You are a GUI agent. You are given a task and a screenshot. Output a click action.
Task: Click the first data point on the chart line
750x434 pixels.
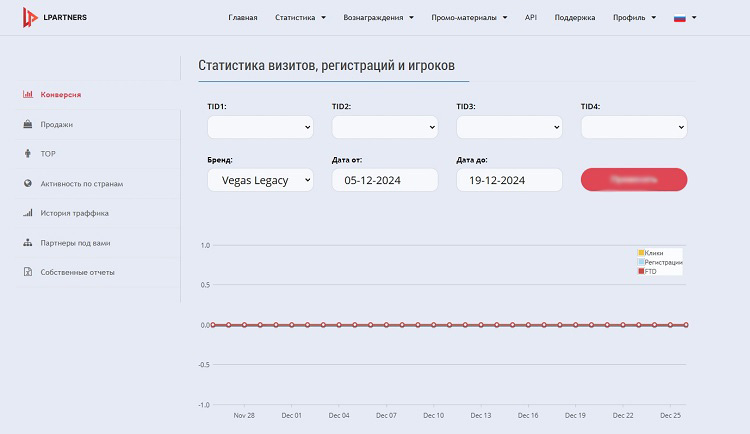point(213,325)
